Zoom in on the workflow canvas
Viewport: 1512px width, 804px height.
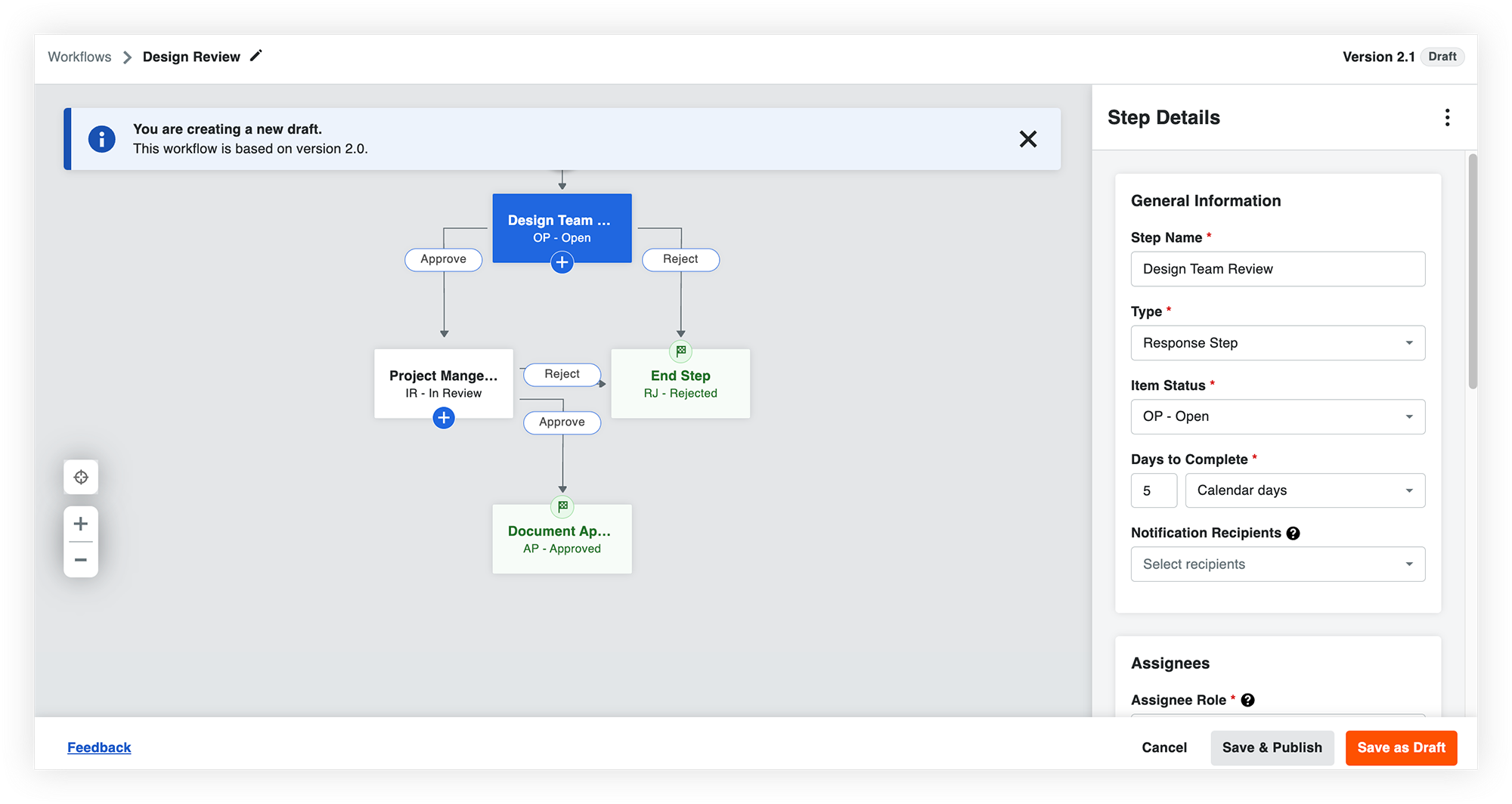[80, 523]
